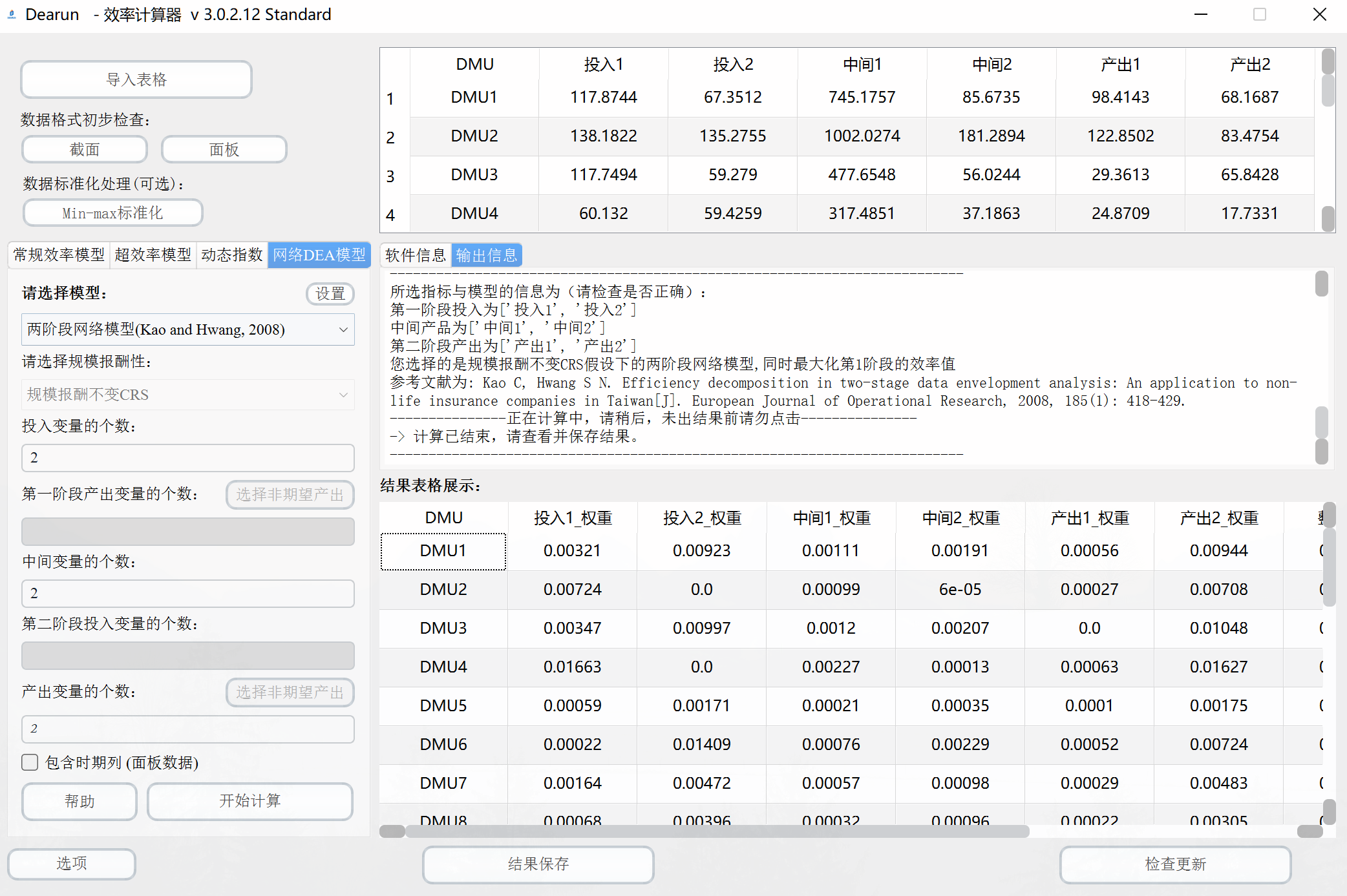
Task: Select the 软件信息 tab
Action: click(x=415, y=255)
